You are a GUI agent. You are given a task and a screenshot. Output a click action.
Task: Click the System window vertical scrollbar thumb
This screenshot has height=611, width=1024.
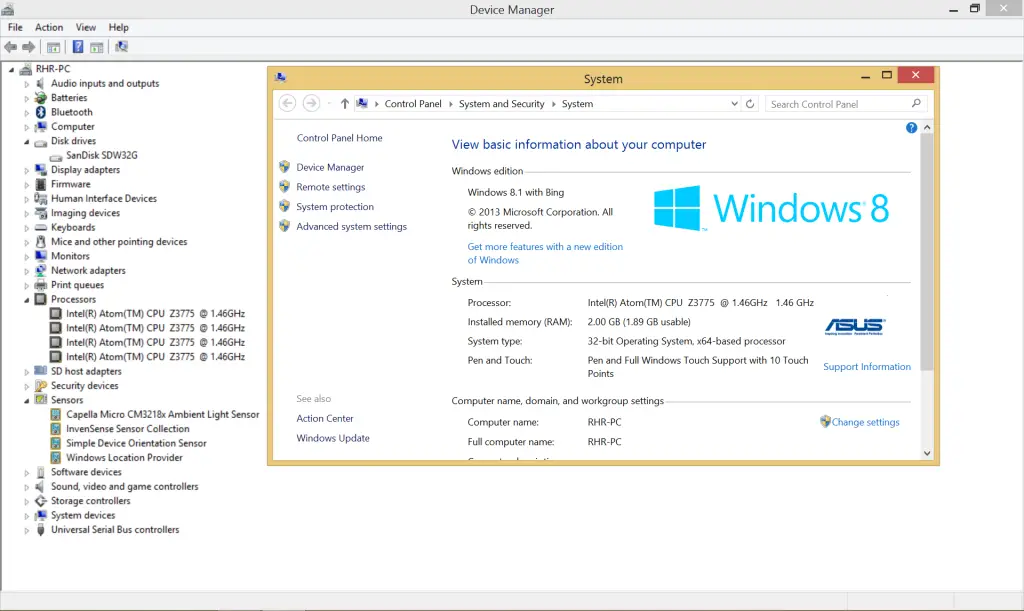(927, 253)
